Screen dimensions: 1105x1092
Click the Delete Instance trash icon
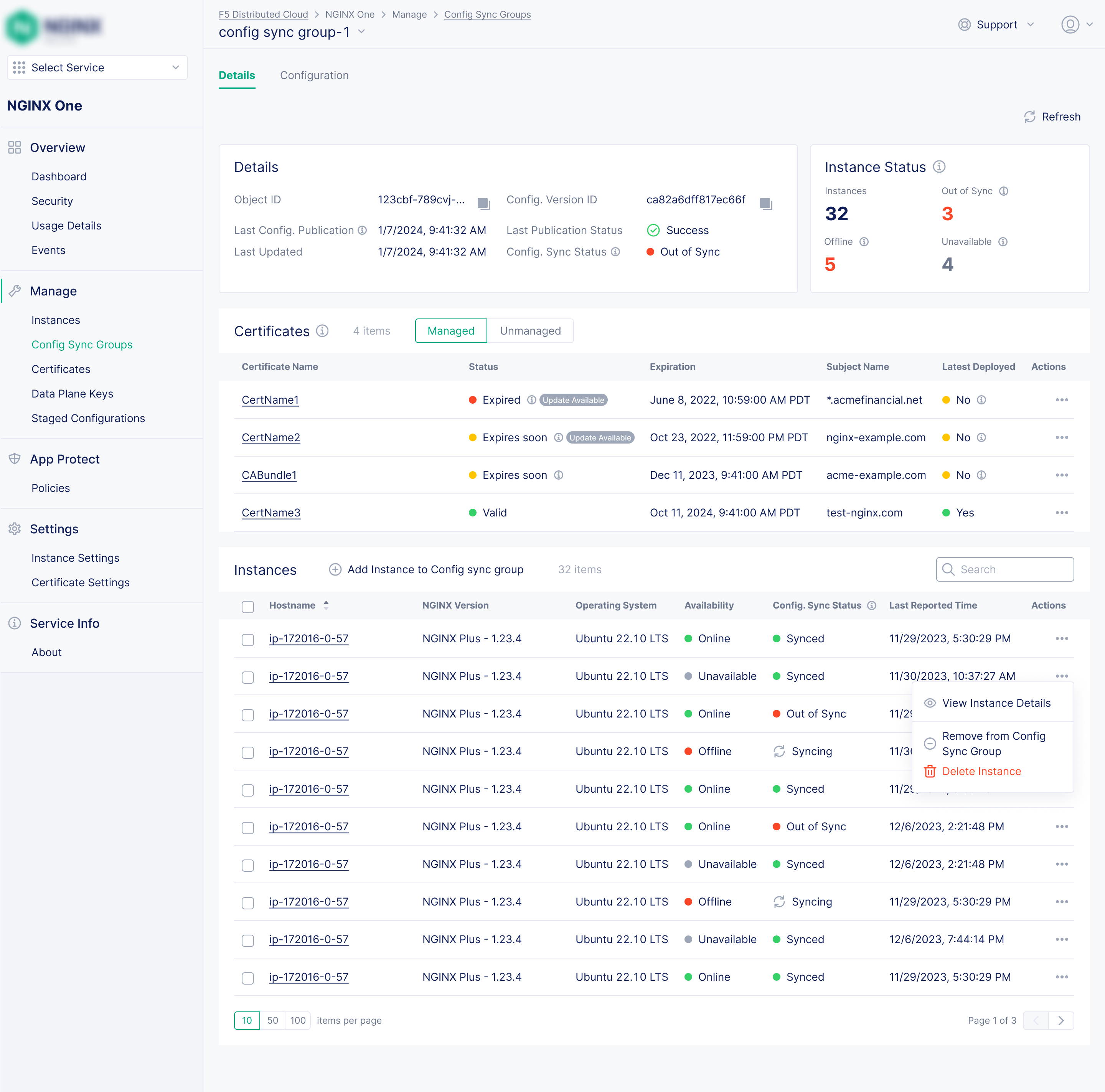pyautogui.click(x=930, y=771)
